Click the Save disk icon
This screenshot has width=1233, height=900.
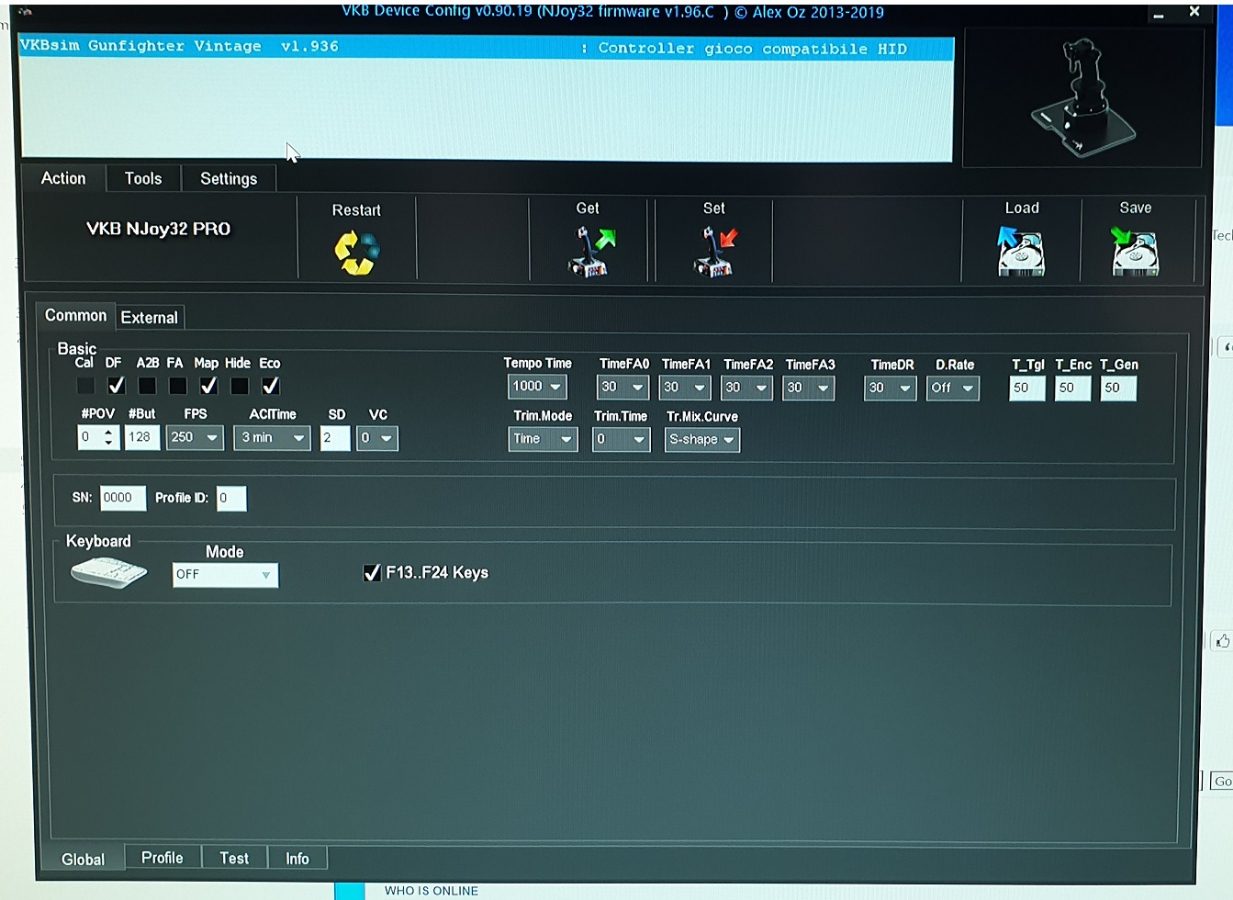coord(1135,251)
